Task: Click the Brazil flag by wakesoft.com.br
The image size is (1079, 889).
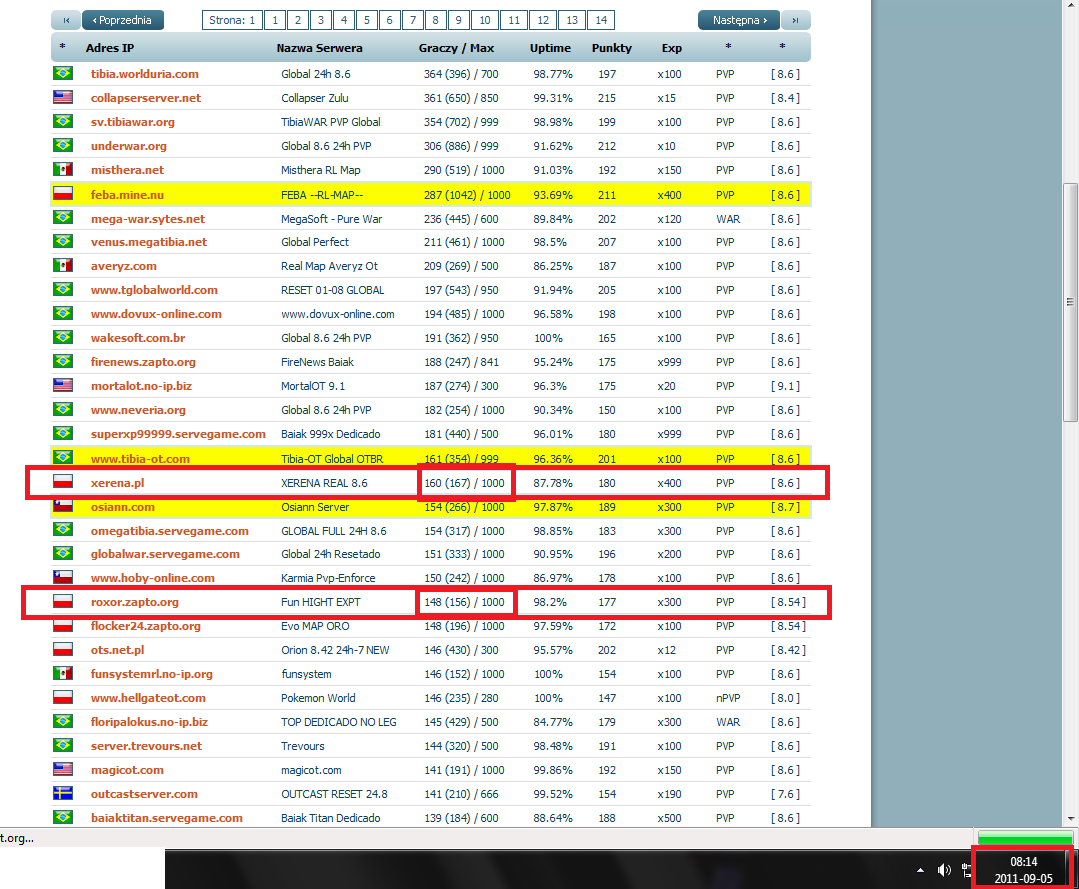Action: click(63, 337)
